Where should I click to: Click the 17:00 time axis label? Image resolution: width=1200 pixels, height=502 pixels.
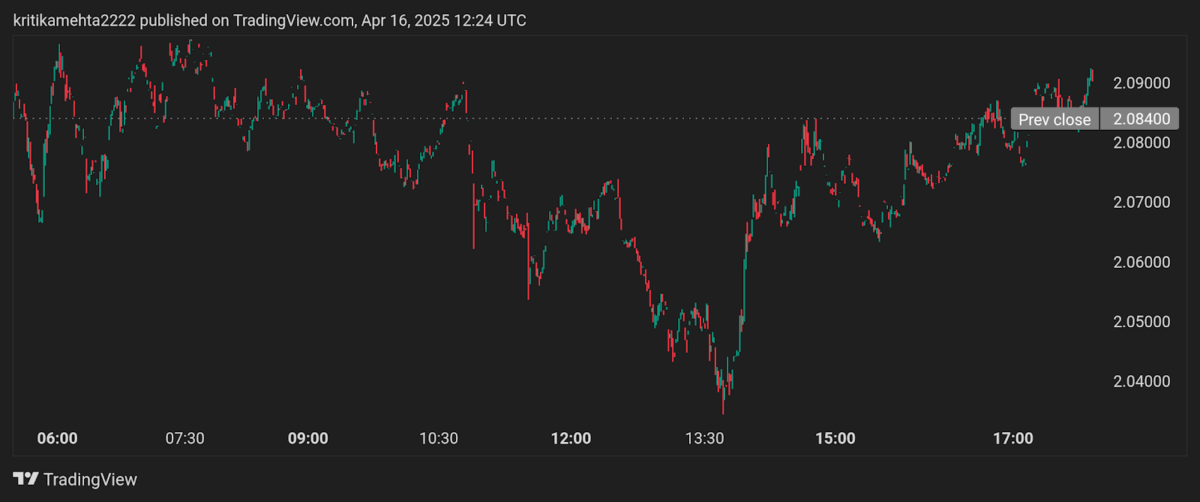1013,439
